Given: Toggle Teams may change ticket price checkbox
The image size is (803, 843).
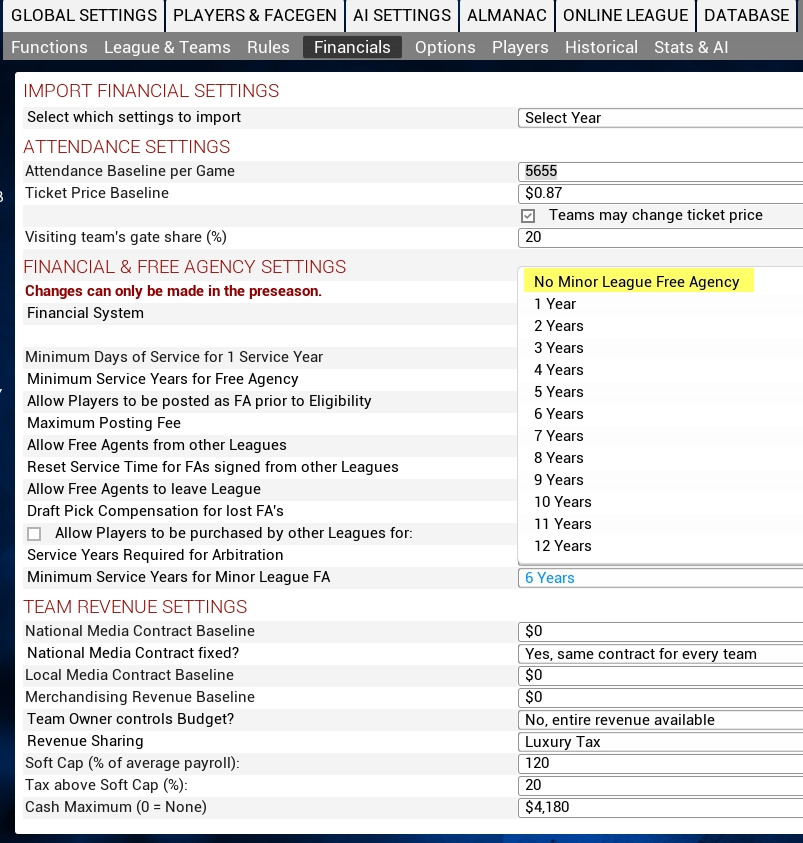Looking at the screenshot, I should coord(528,215).
